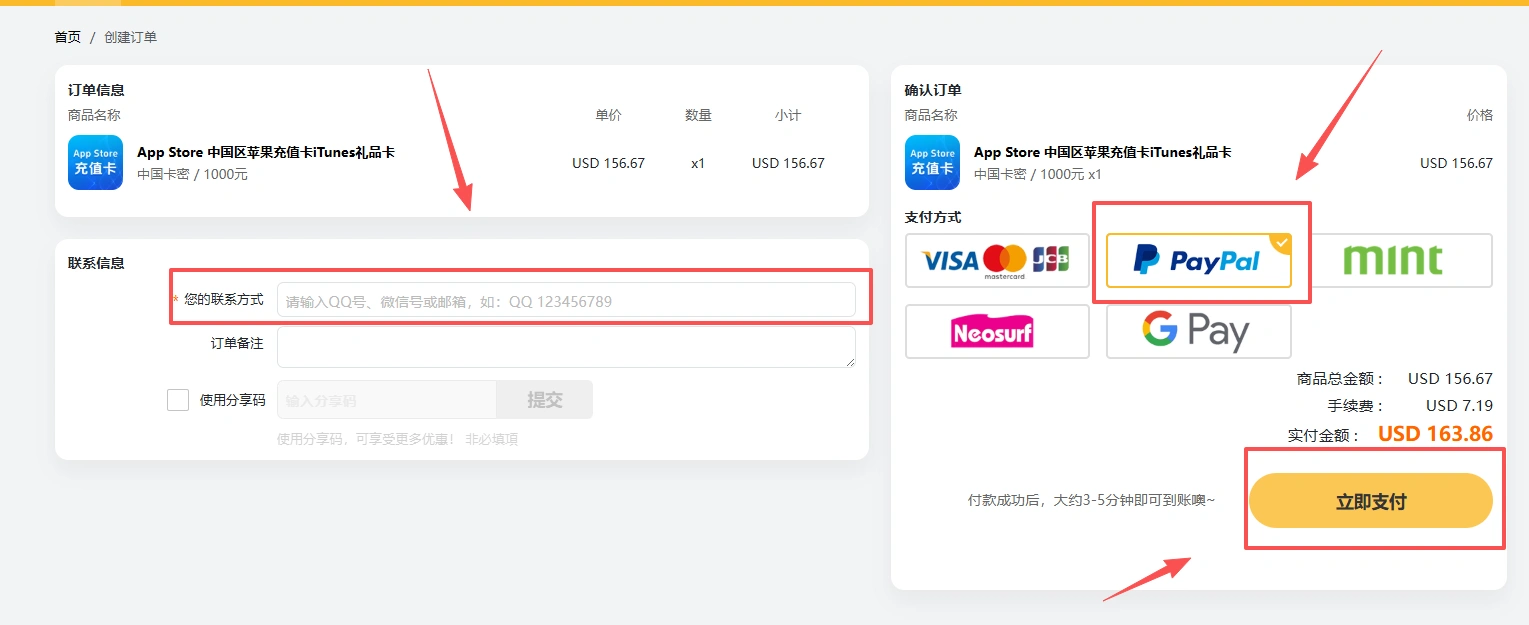The width and height of the screenshot is (1529, 625).
Task: Select the mint payment option
Action: pos(1392,261)
